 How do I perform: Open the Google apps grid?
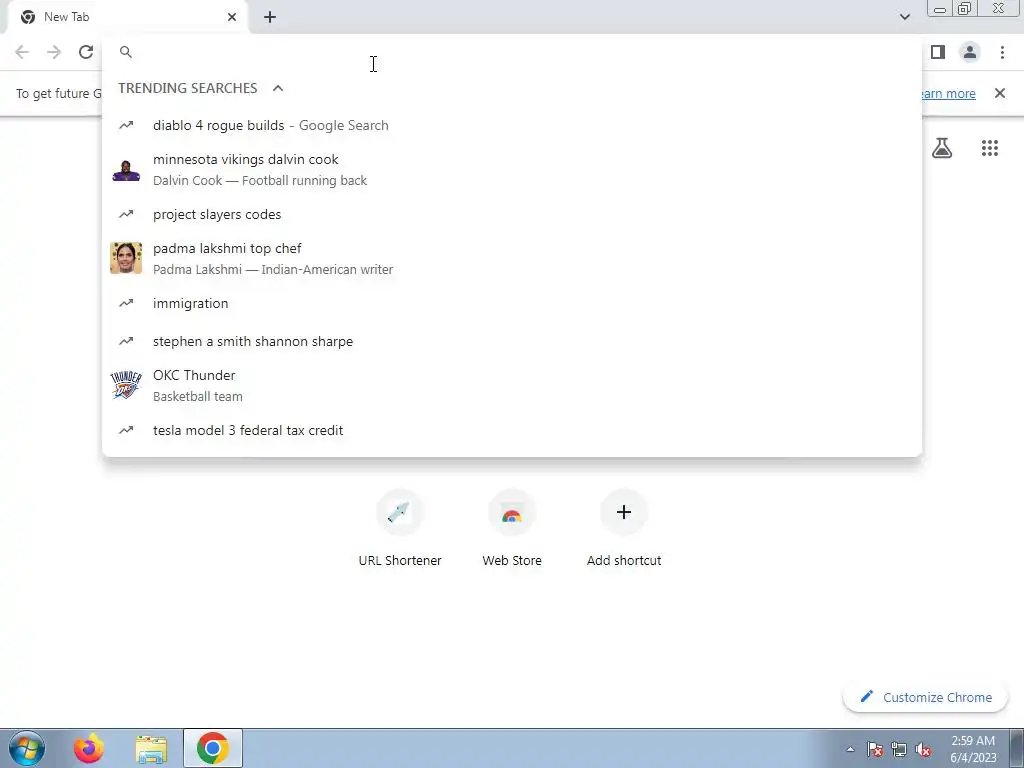[x=990, y=148]
